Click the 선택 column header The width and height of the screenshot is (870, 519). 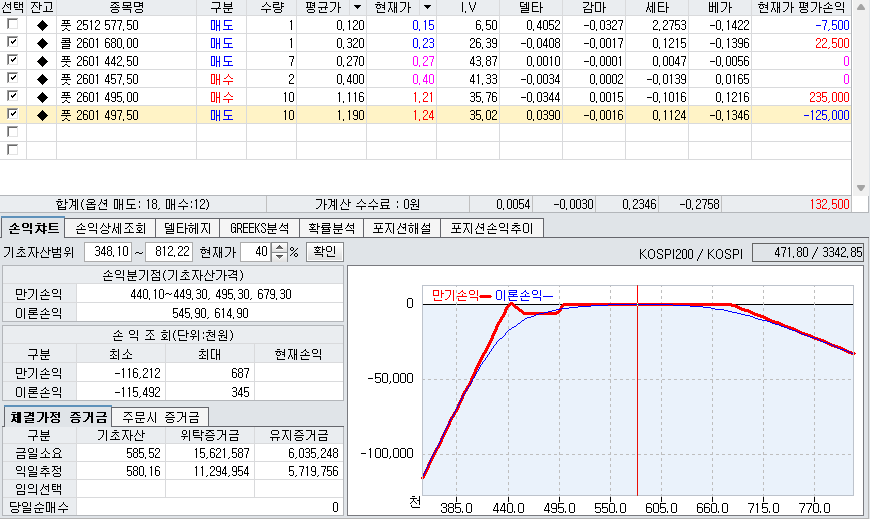pyautogui.click(x=13, y=7)
